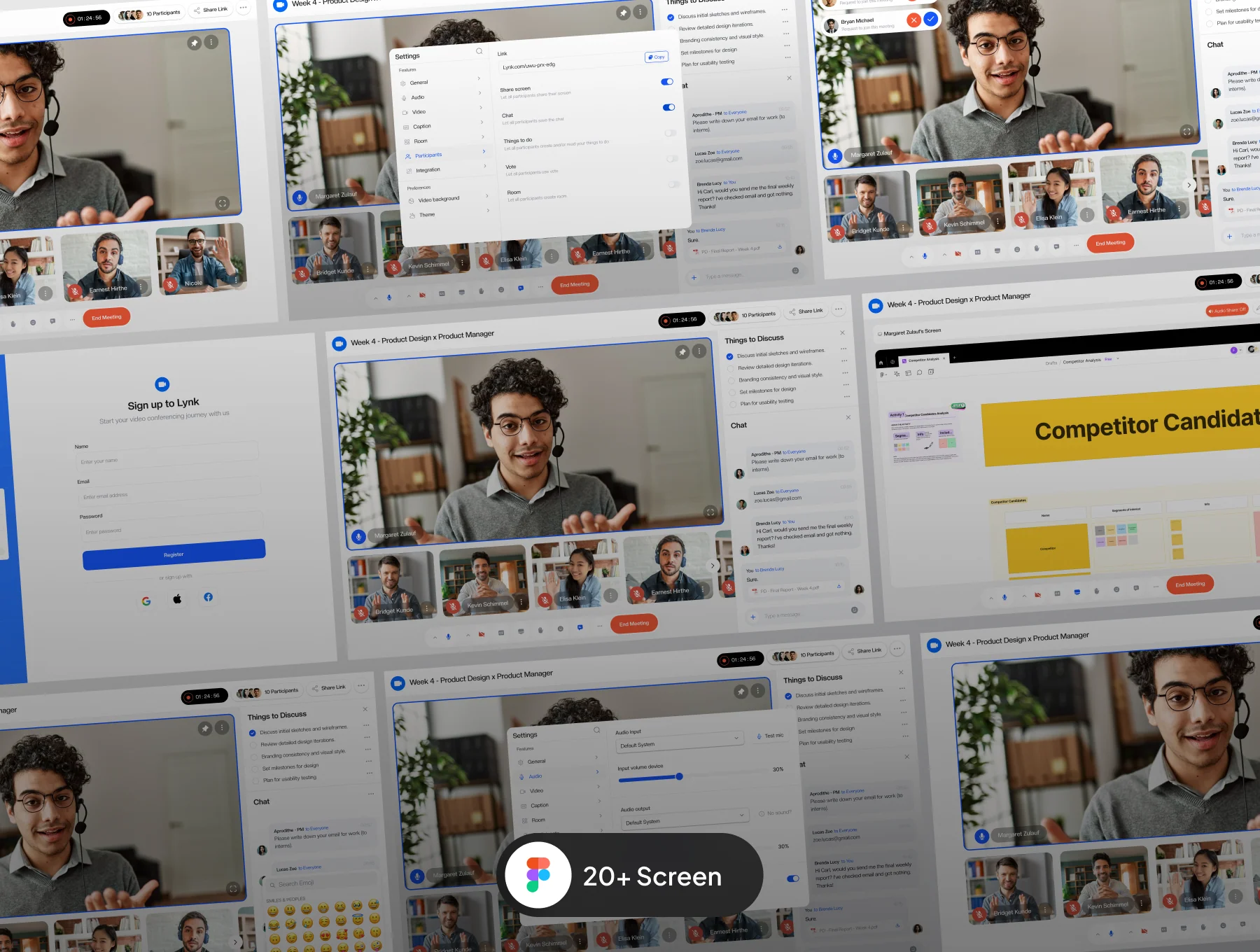The image size is (1260, 952).
Task: Disable the Chat toggle in Participants settings
Action: tap(669, 107)
